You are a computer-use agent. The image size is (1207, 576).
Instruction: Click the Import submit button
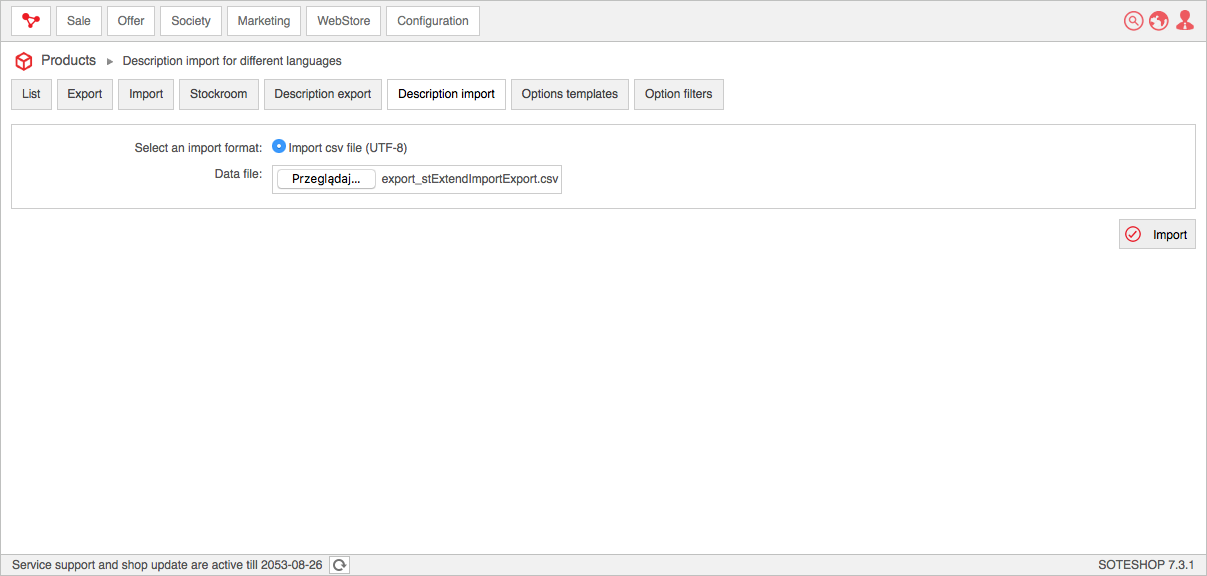point(1157,234)
